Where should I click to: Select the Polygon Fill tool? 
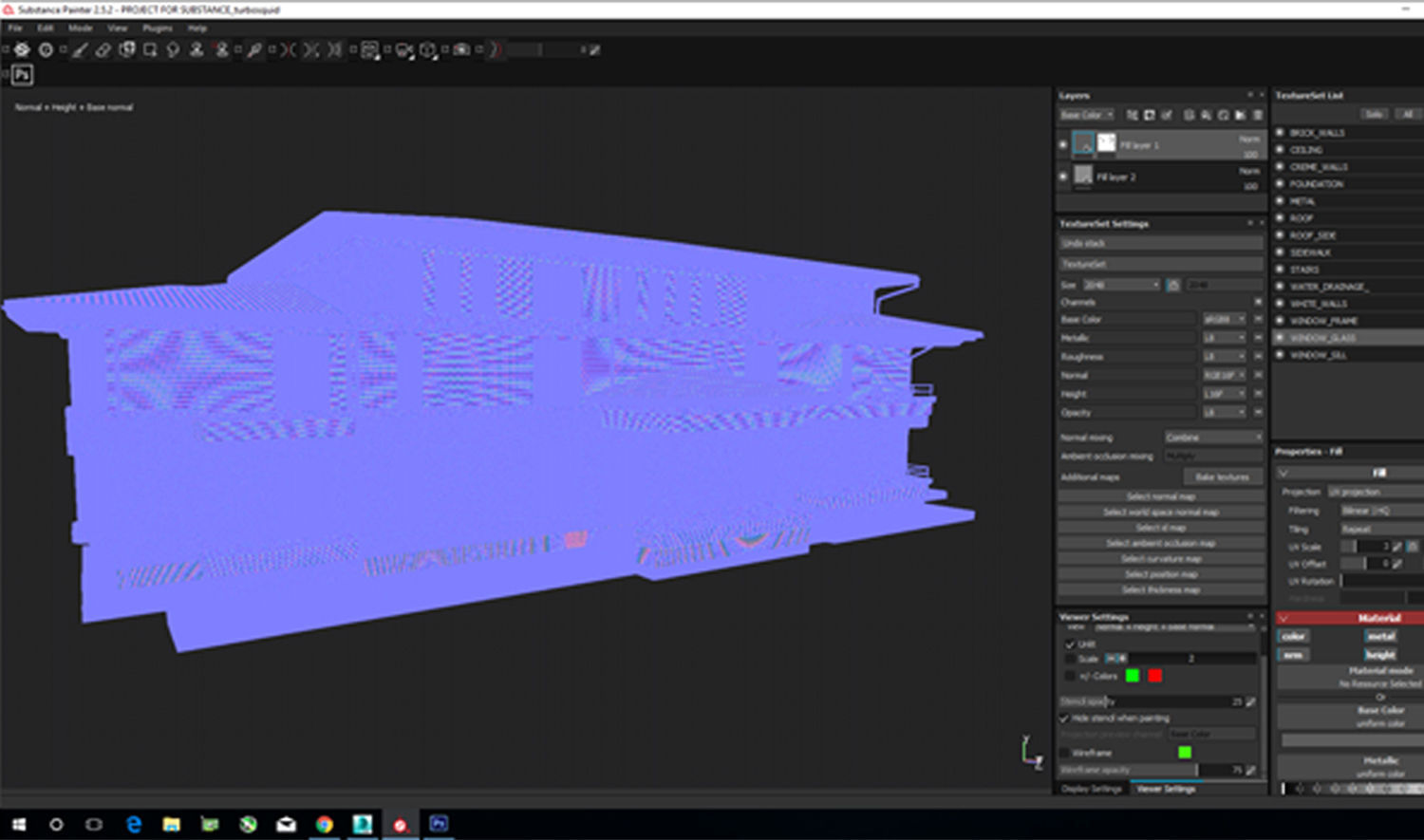150,49
